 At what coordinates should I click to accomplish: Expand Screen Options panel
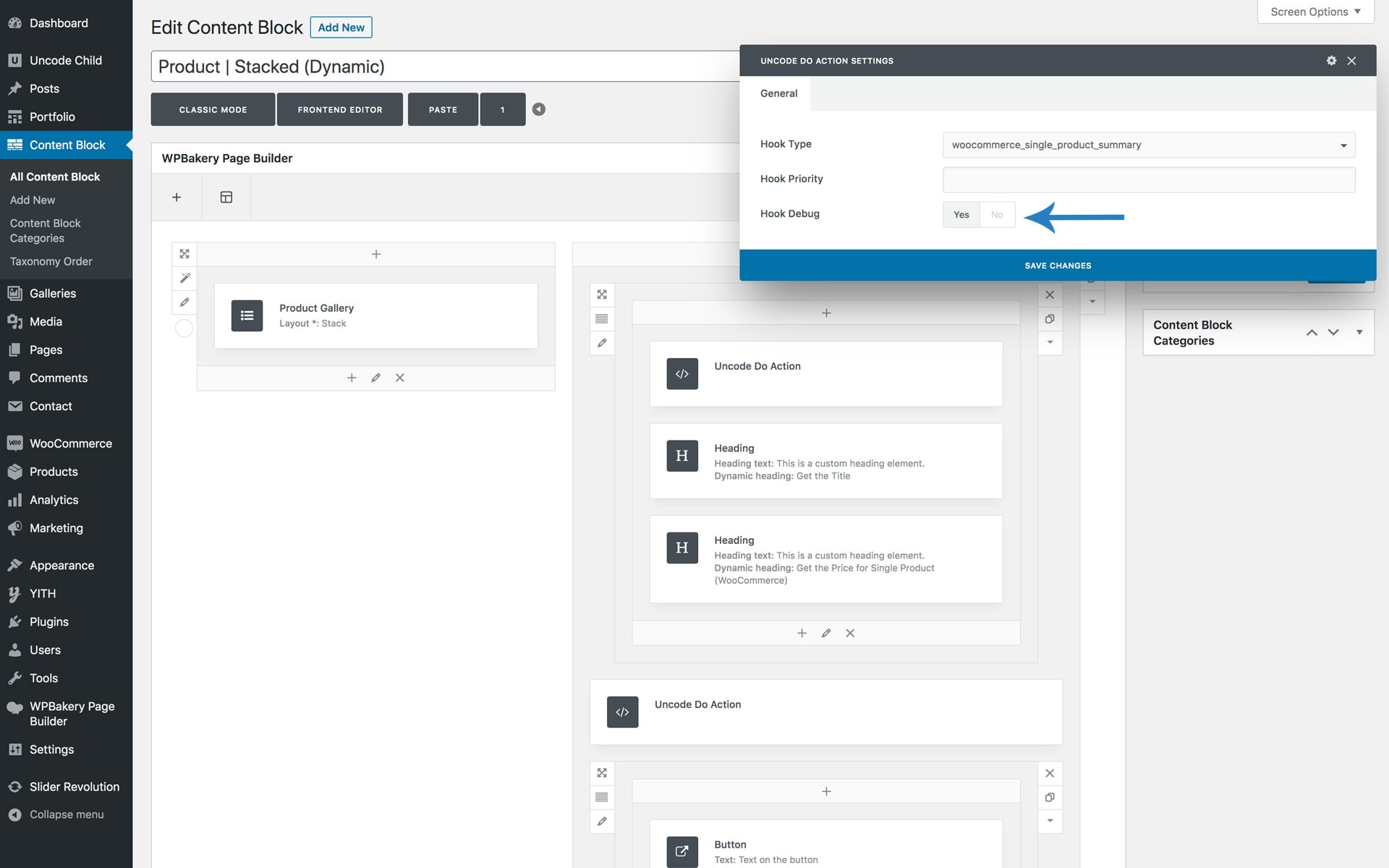point(1315,12)
